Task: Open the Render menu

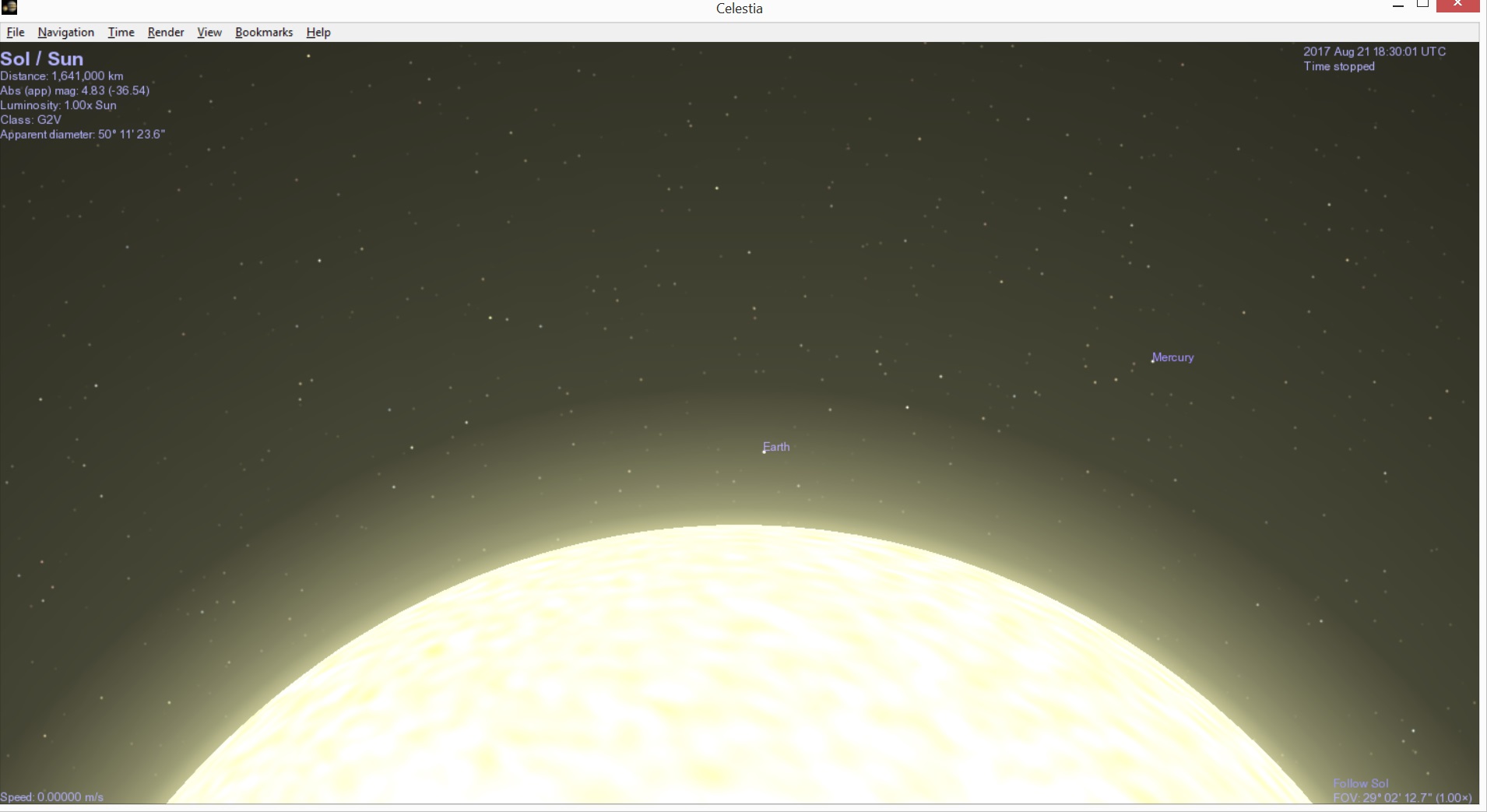Action: click(166, 32)
